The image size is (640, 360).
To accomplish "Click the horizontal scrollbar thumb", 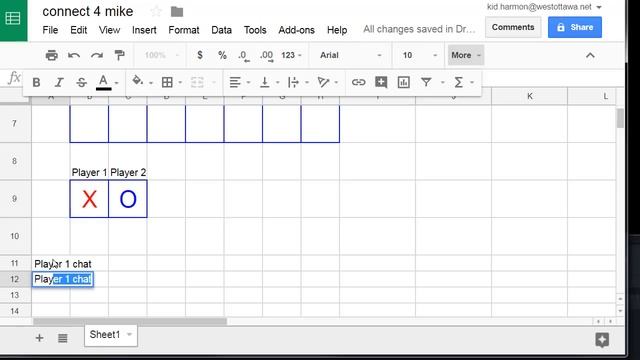I will point(130,322).
